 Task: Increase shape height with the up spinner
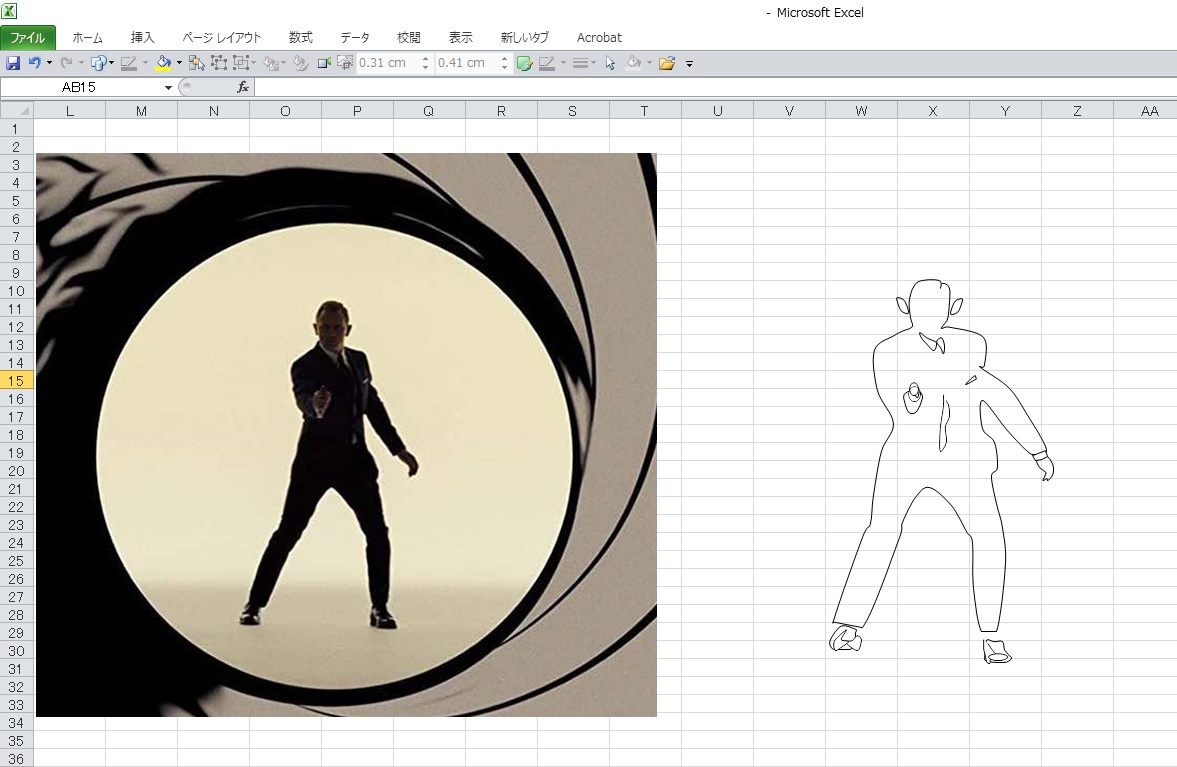pos(426,59)
